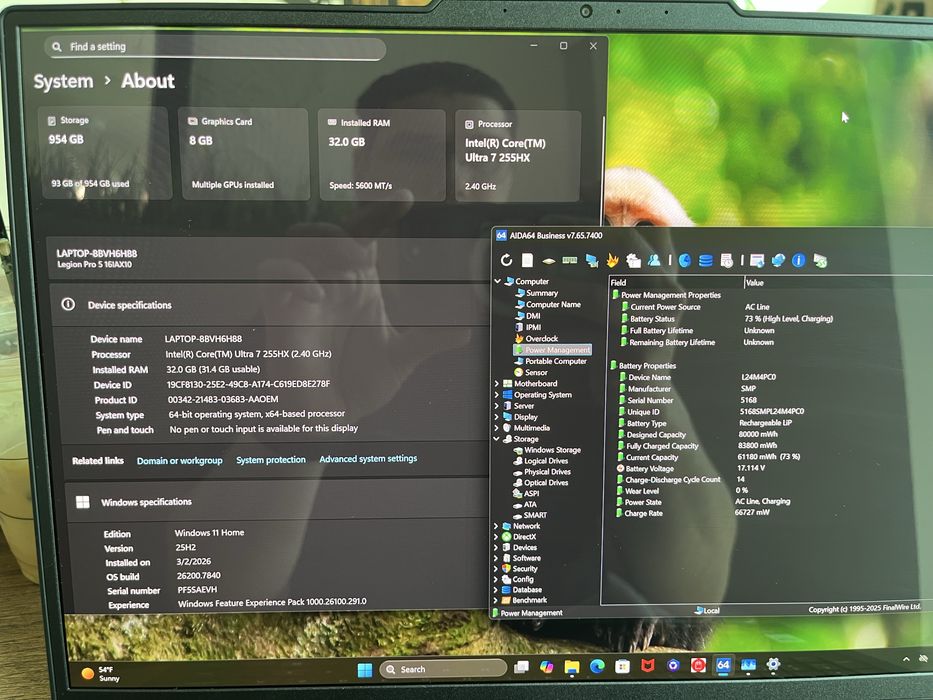Collapse Device specifications section header

pyautogui.click(x=271, y=305)
